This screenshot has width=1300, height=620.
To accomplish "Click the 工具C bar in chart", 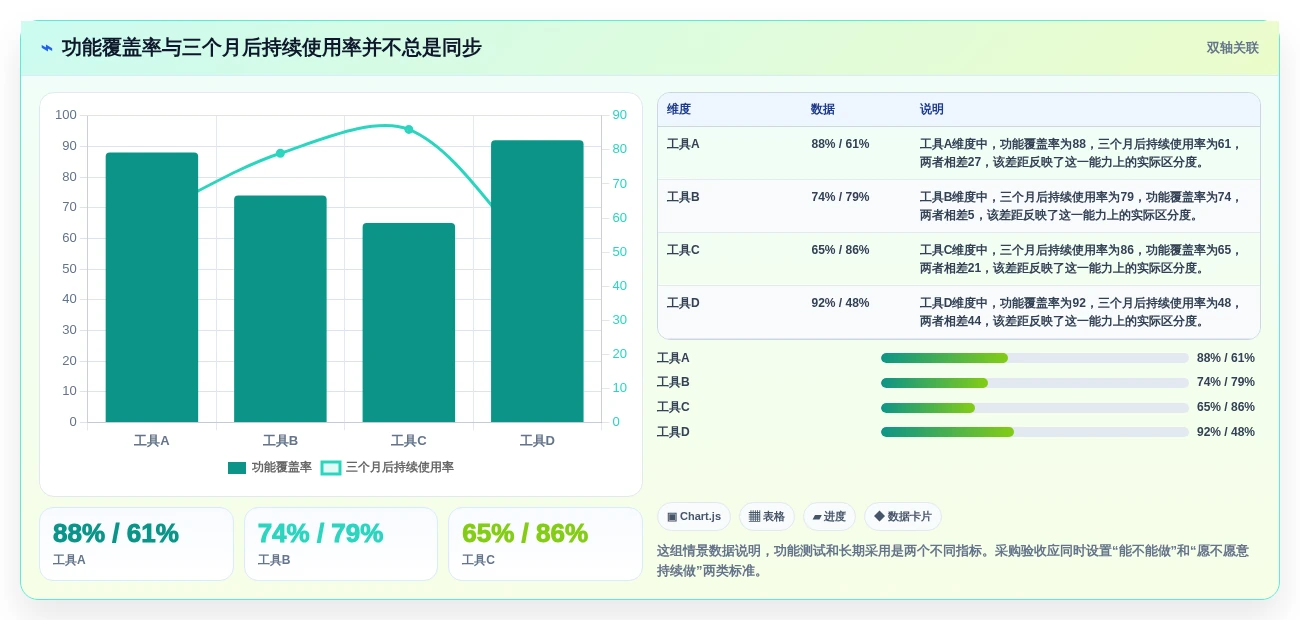I will point(408,322).
